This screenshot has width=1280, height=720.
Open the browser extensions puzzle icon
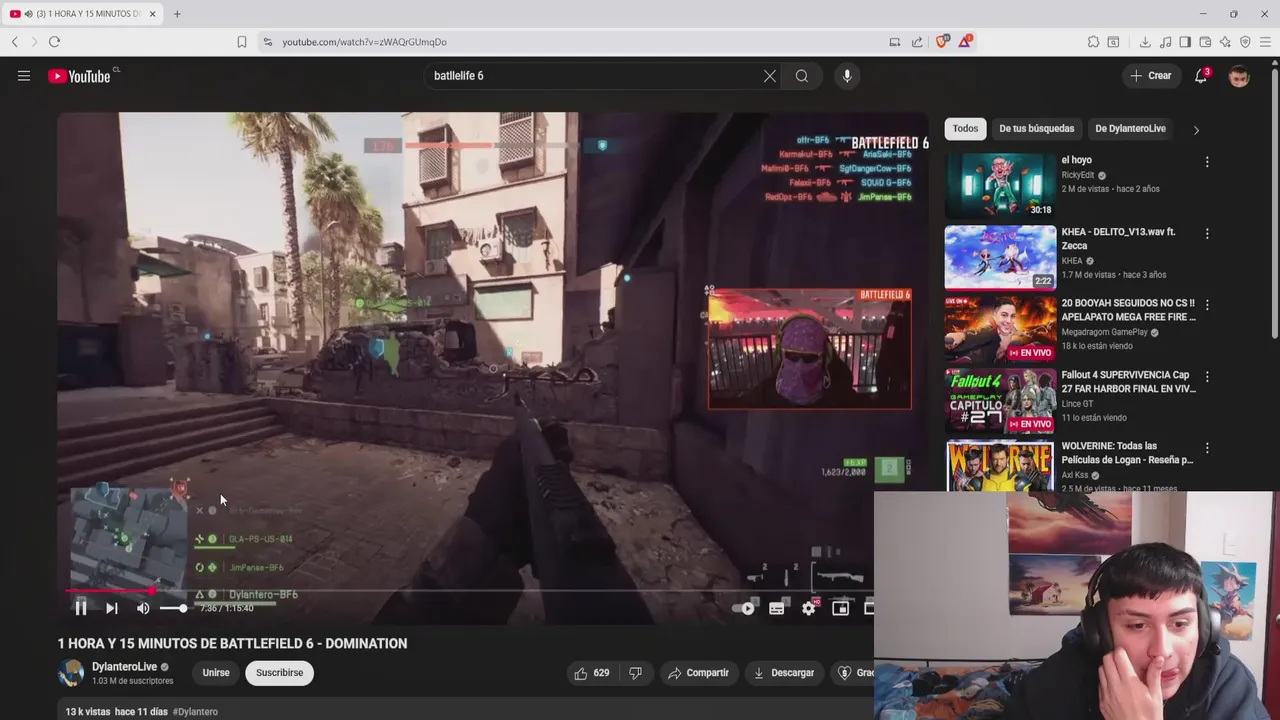tap(1094, 42)
